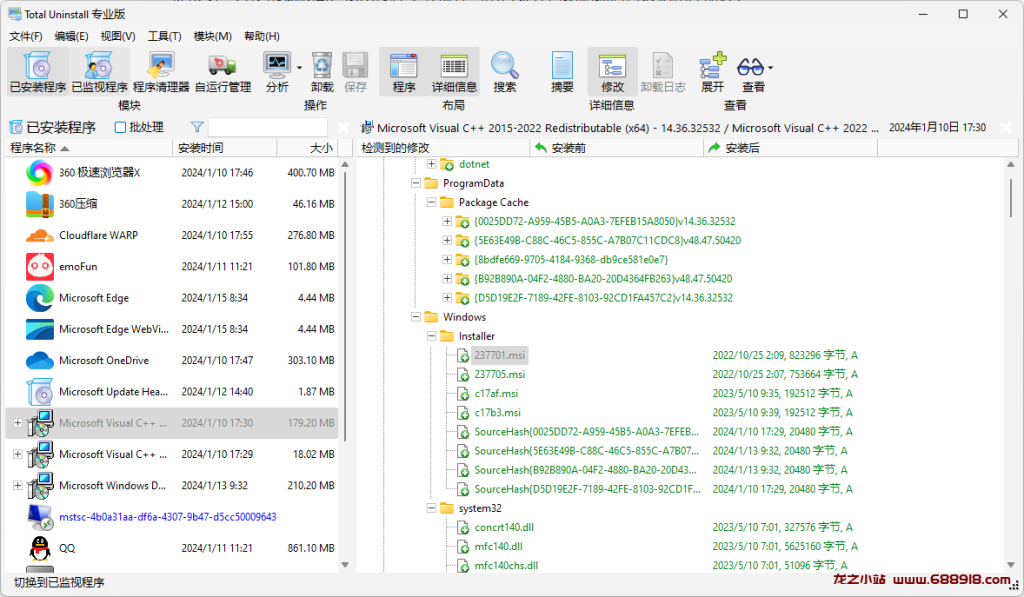
Task: Expand Microsoft Windows D... entry
Action: 18,485
